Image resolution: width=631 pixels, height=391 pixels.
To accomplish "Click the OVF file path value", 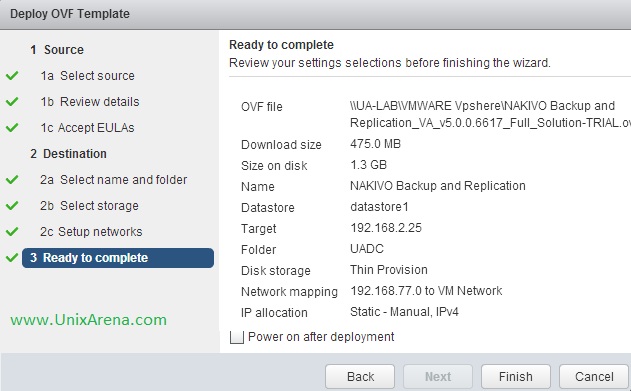I will [490, 114].
